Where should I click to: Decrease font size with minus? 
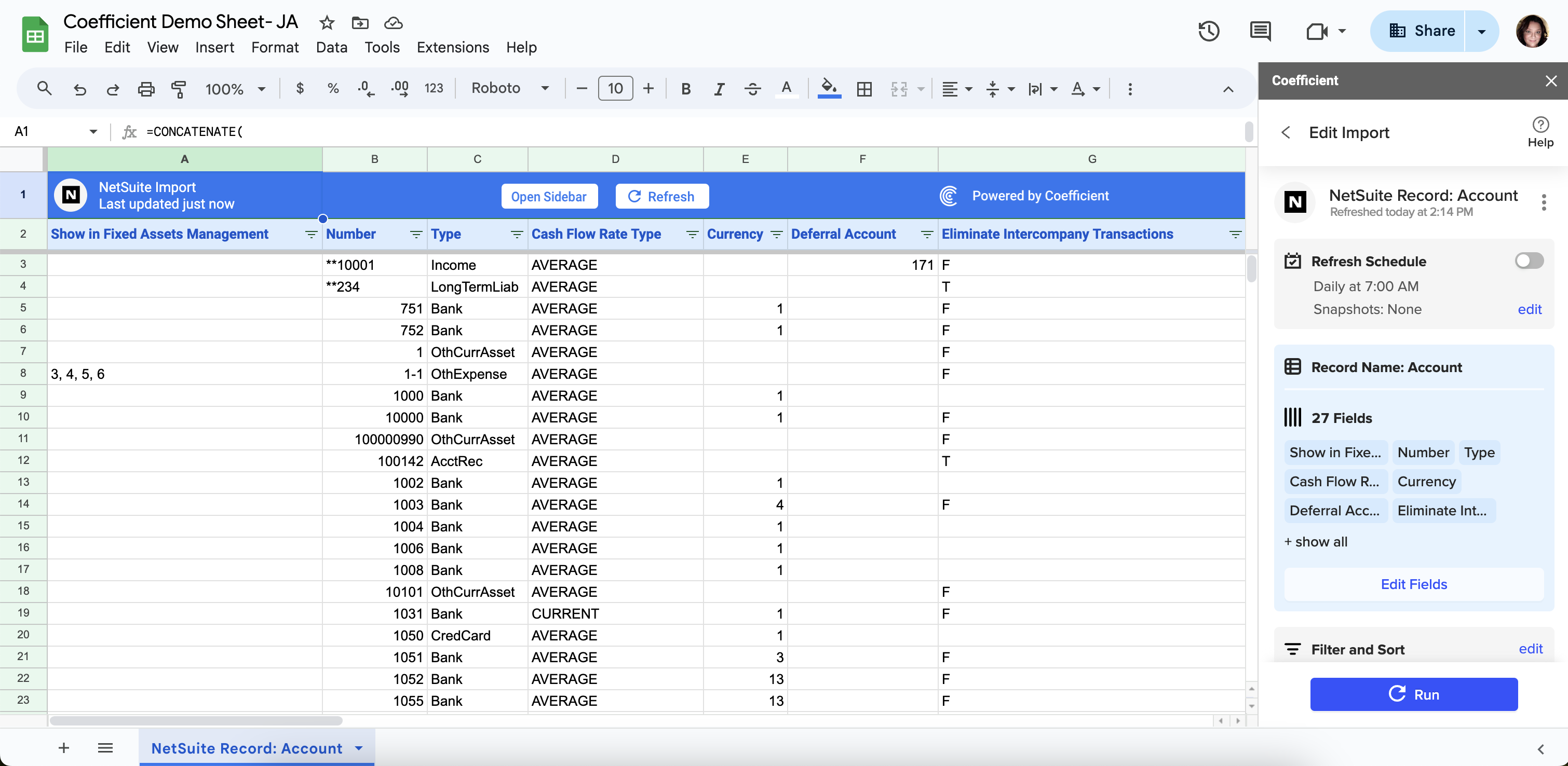point(582,89)
